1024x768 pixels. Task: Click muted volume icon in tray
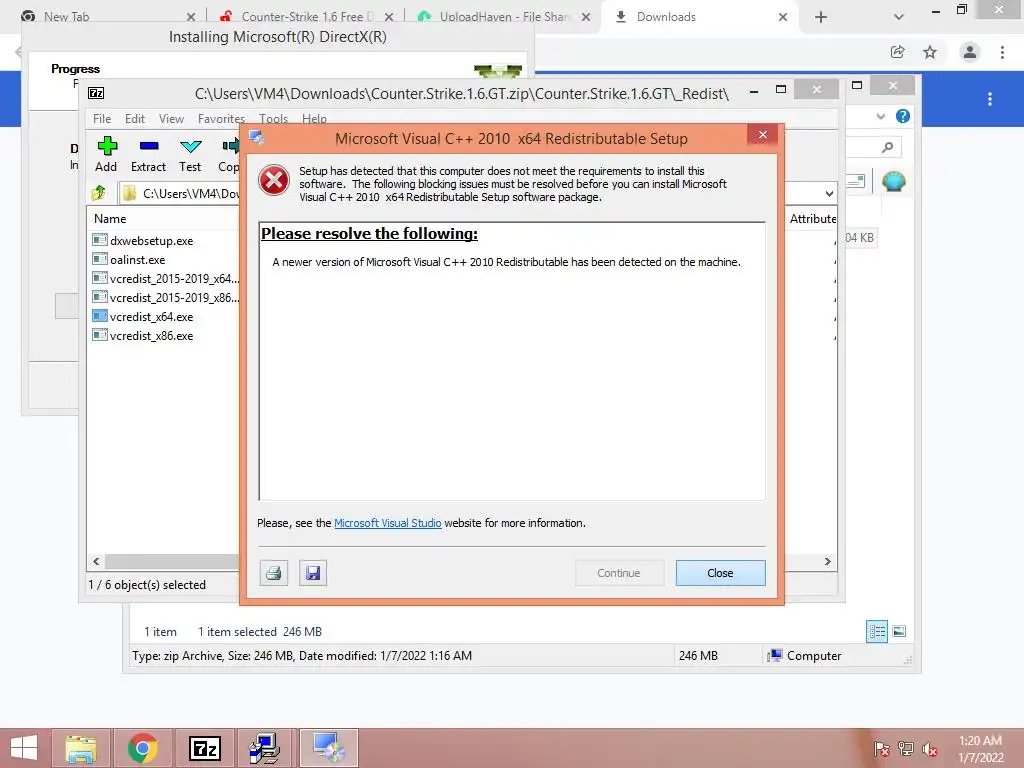coord(930,749)
